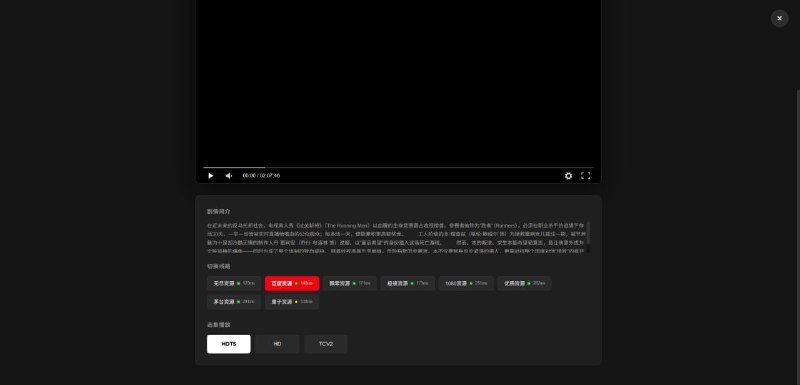
Task: Close the player overlay with X
Action: (779, 18)
